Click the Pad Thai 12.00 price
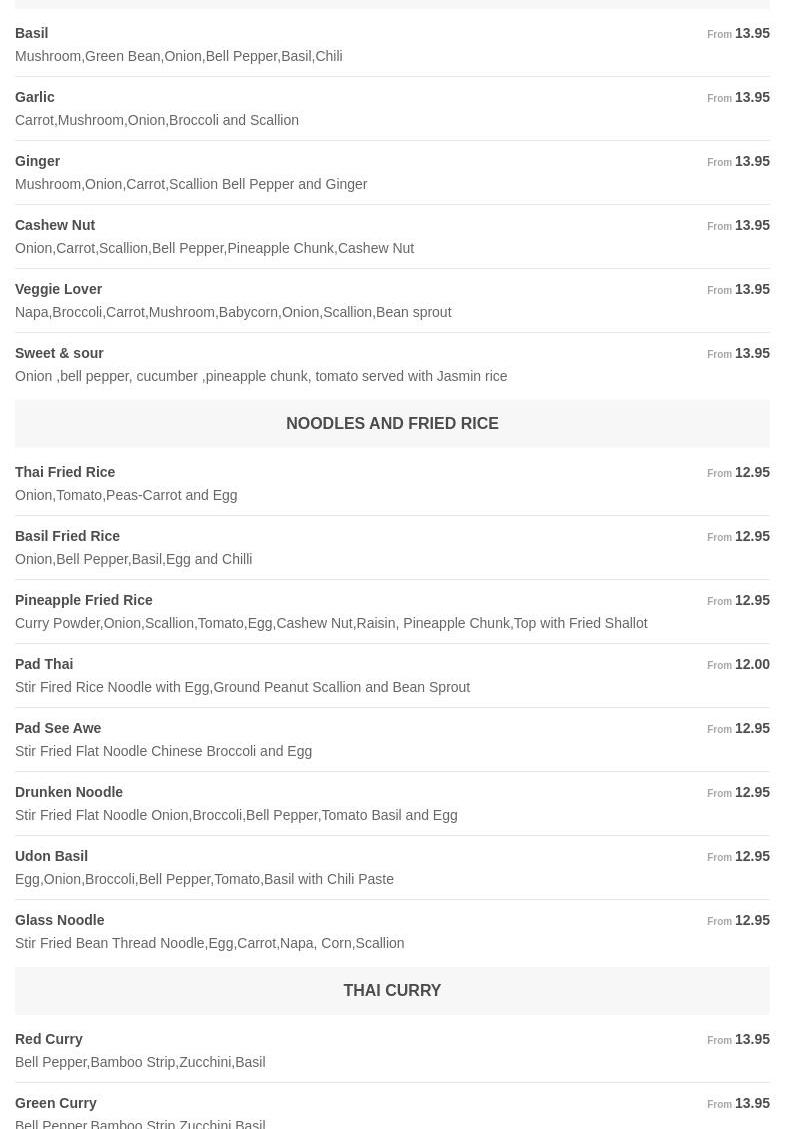 (752, 664)
